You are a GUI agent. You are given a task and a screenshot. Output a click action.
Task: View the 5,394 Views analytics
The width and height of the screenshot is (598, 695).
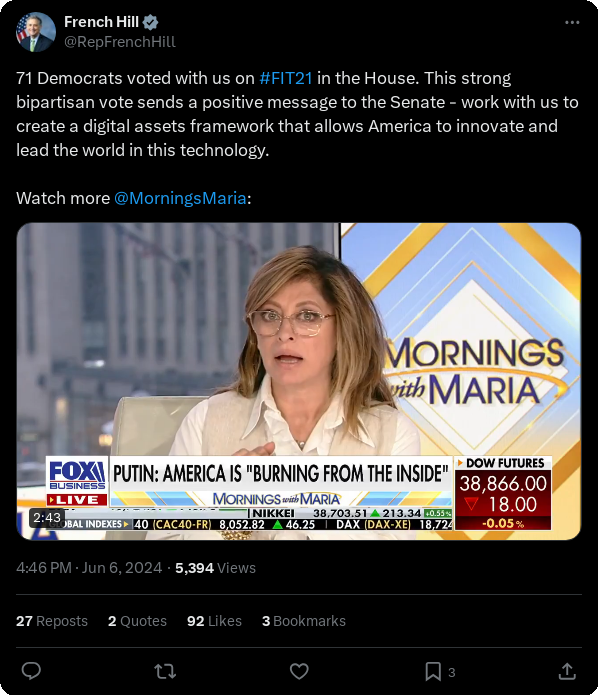pos(215,568)
